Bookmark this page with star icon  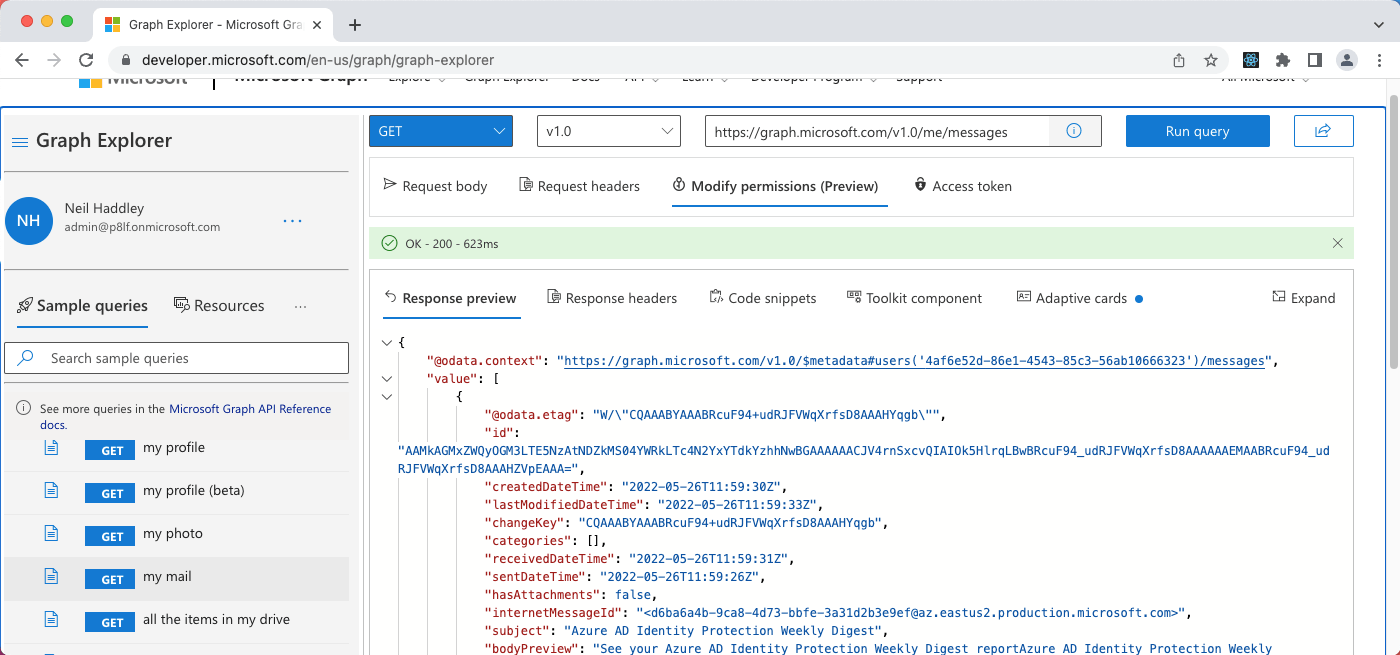tap(1210, 60)
